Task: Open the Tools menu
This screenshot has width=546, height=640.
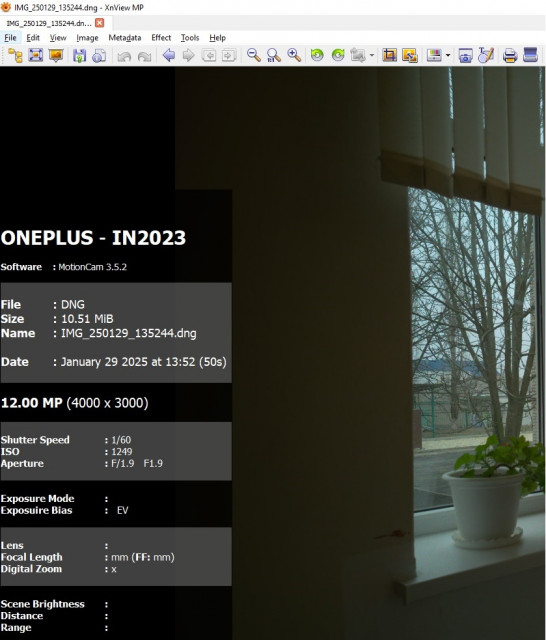Action: pos(190,38)
